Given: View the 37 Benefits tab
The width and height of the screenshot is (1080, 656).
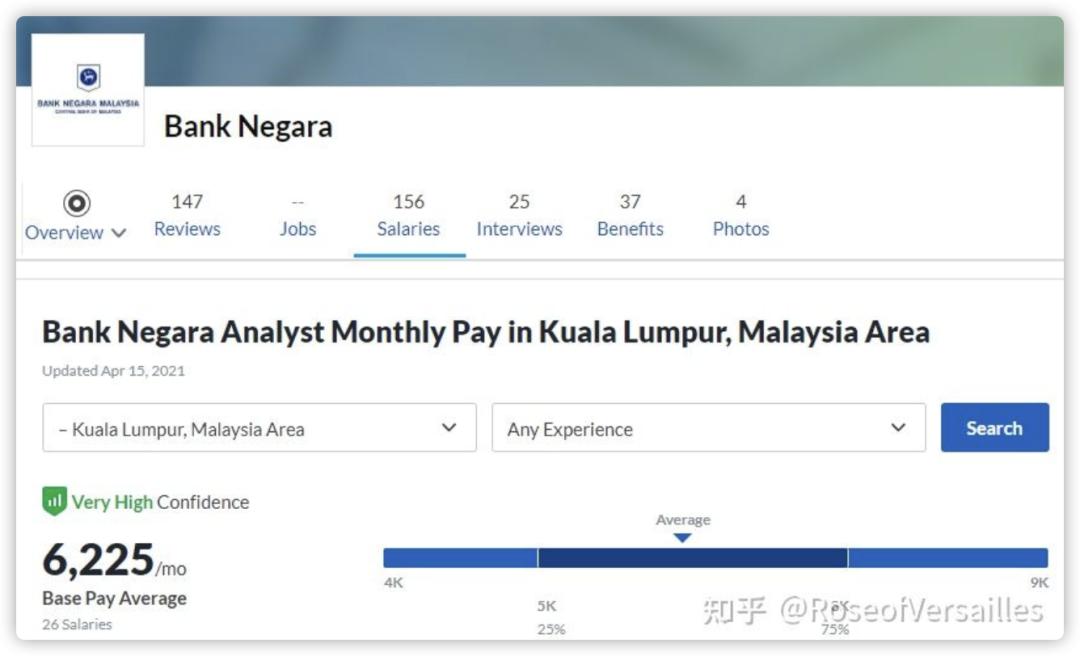Looking at the screenshot, I should click(x=630, y=216).
